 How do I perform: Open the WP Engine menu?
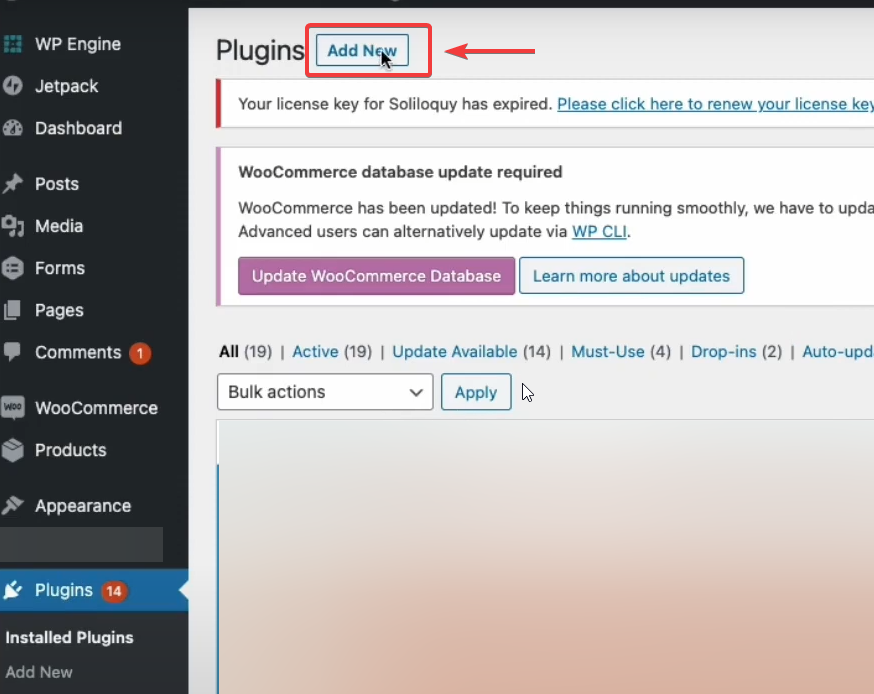[77, 44]
